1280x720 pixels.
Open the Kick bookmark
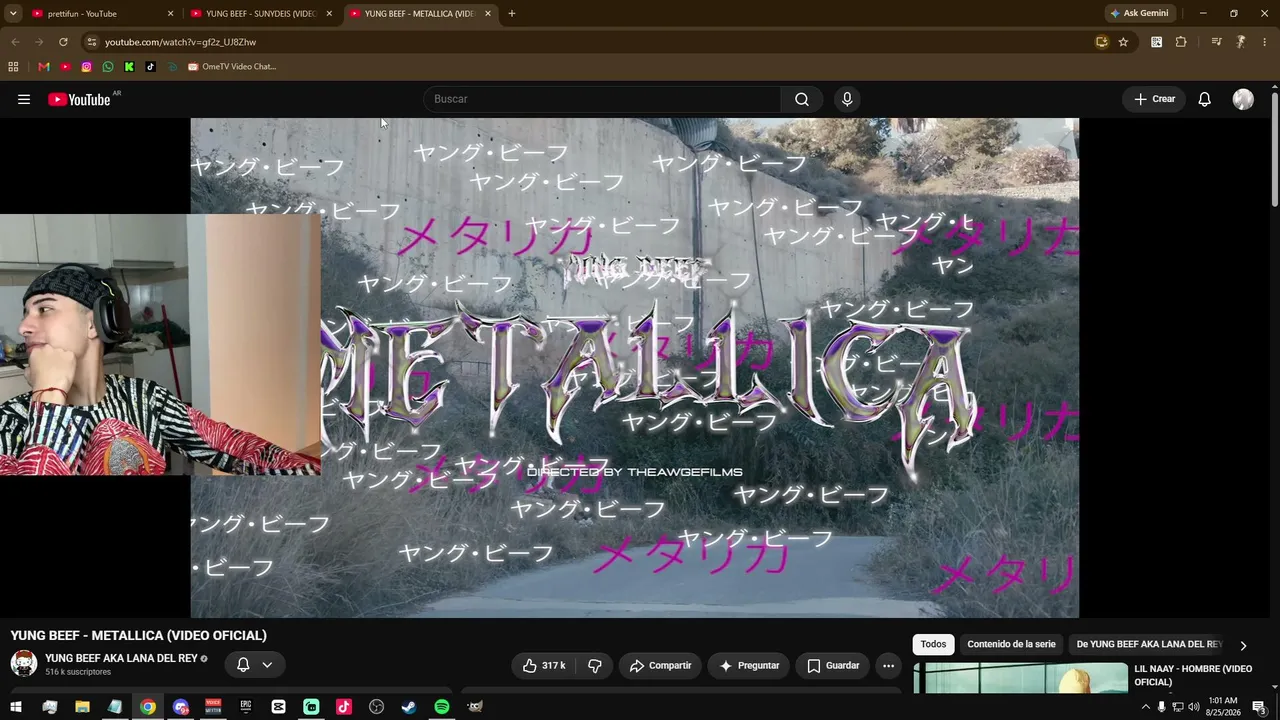coord(129,67)
